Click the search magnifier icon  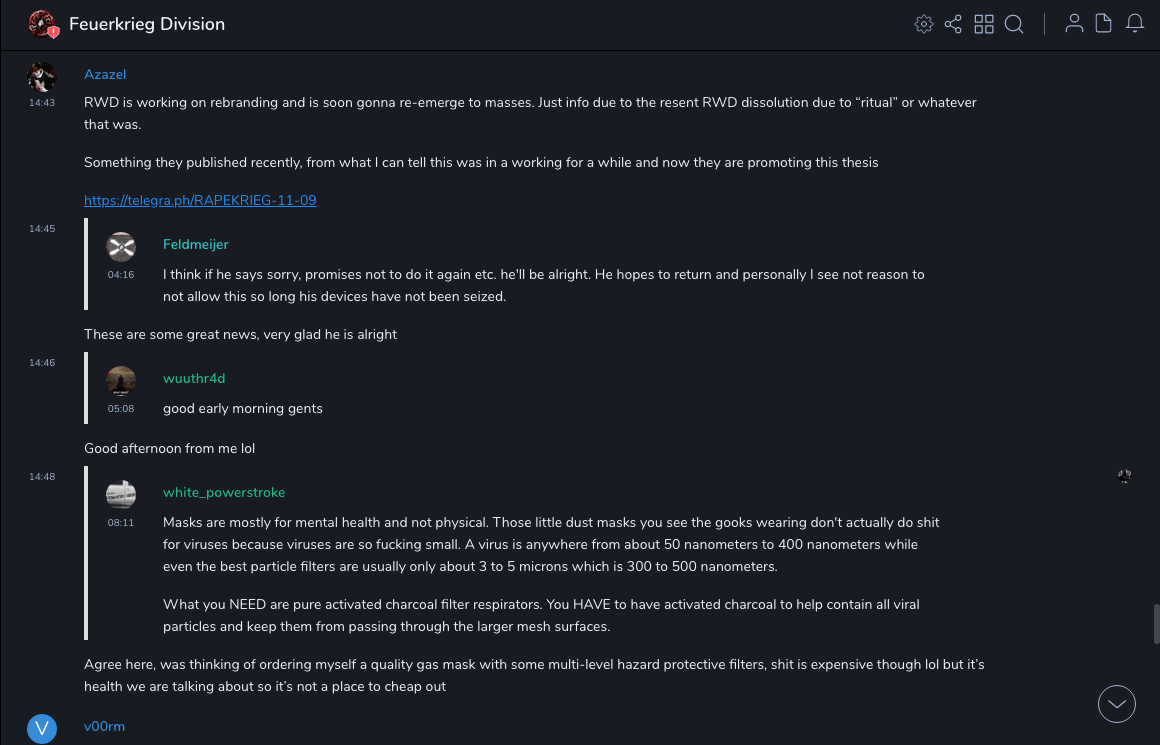(x=1014, y=24)
